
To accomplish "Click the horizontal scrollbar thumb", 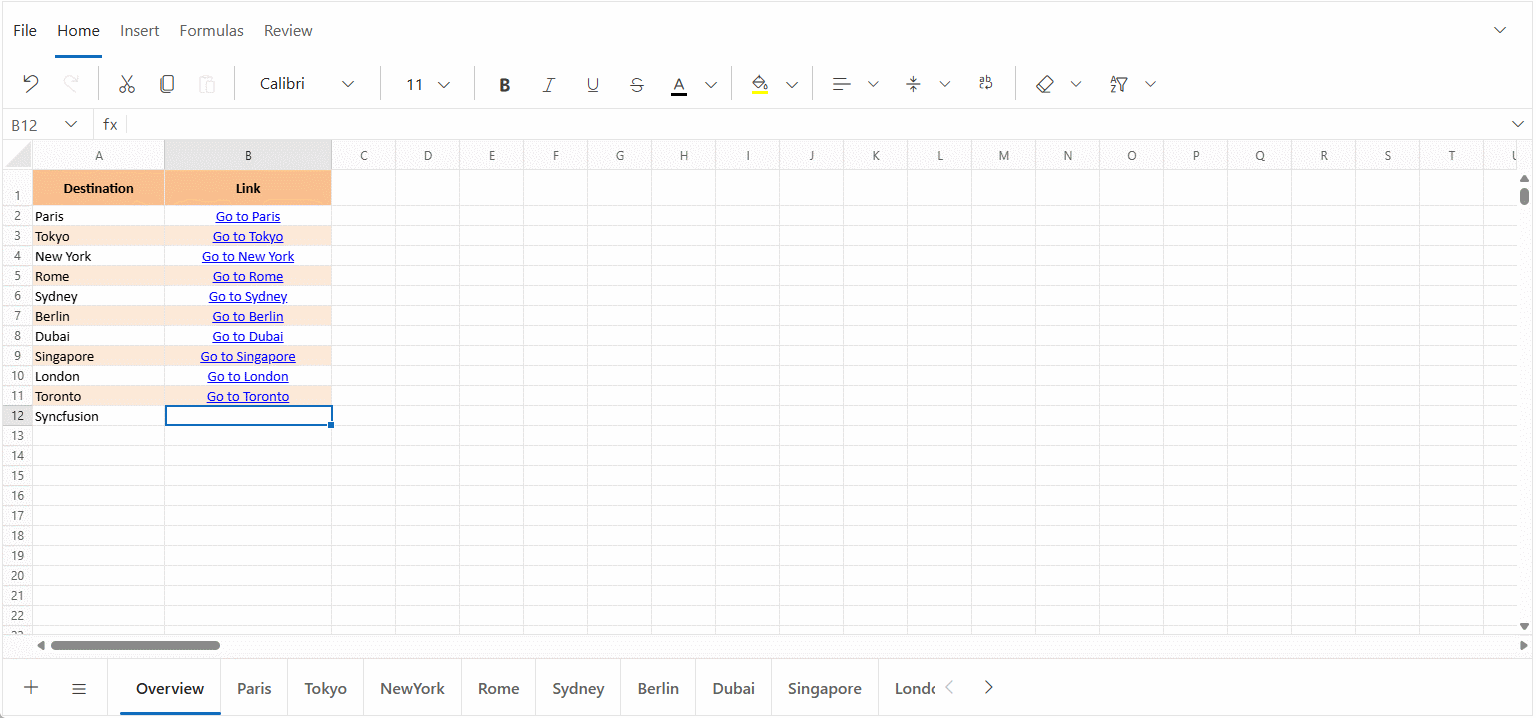I will [x=135, y=645].
